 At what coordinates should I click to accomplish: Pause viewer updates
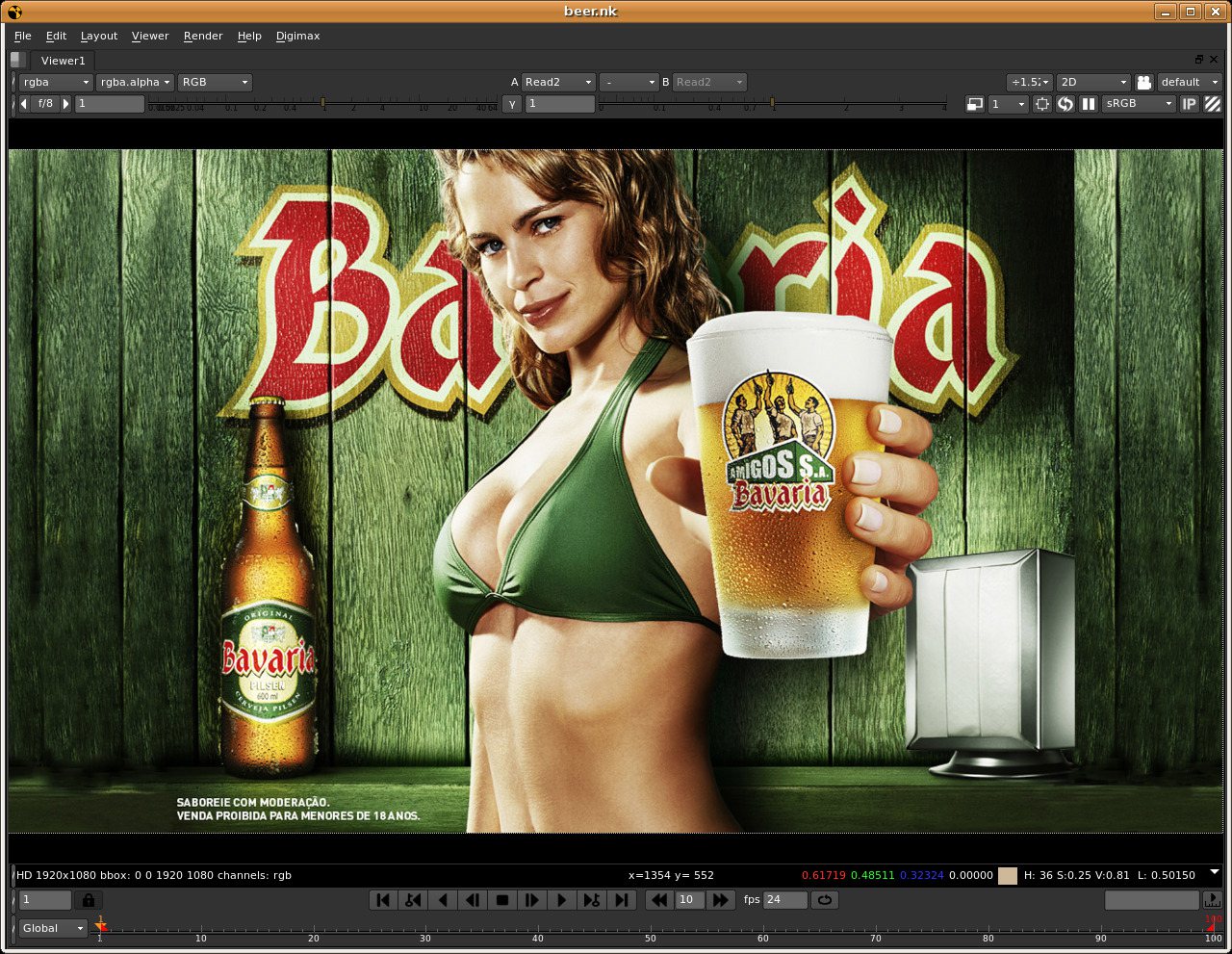[1089, 104]
